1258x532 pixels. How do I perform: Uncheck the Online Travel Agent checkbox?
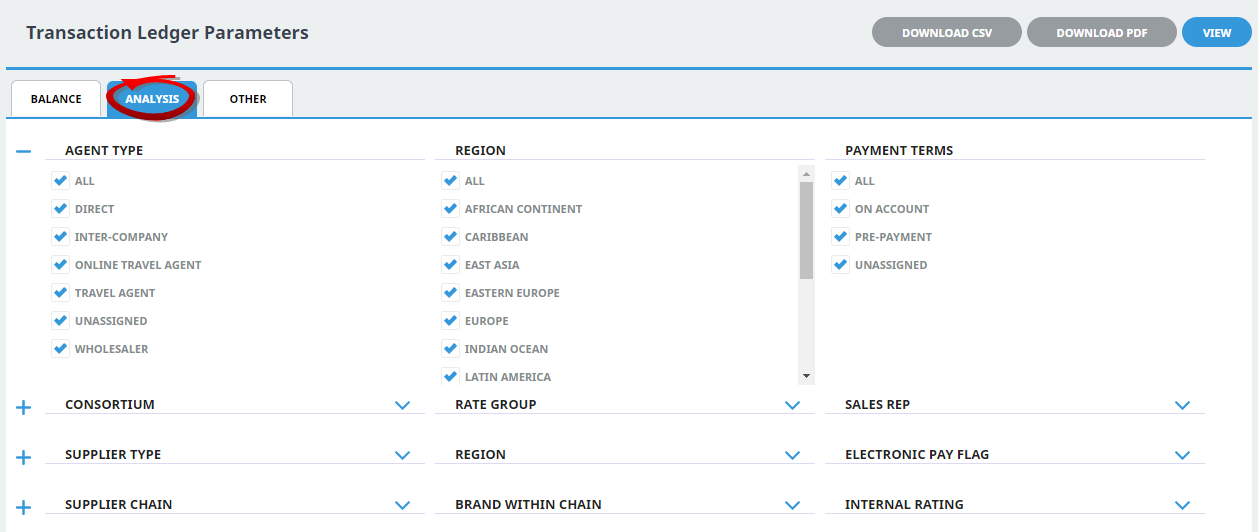60,265
